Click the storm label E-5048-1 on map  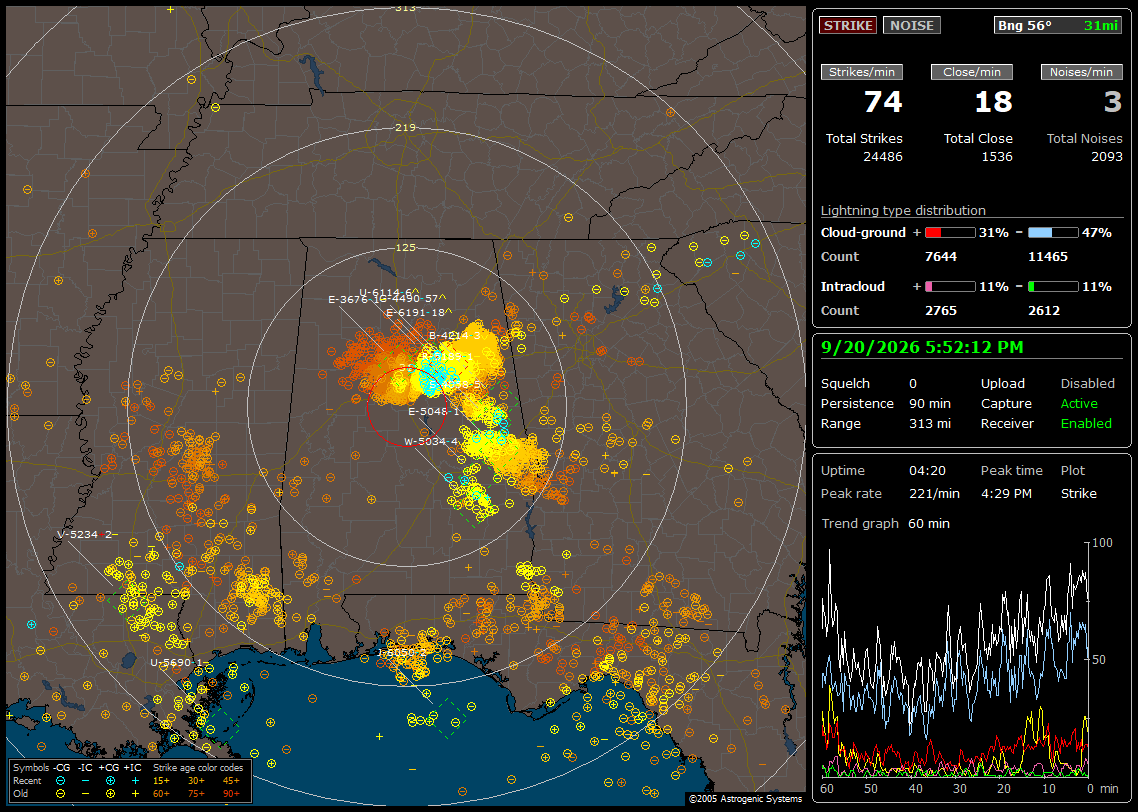pos(434,411)
